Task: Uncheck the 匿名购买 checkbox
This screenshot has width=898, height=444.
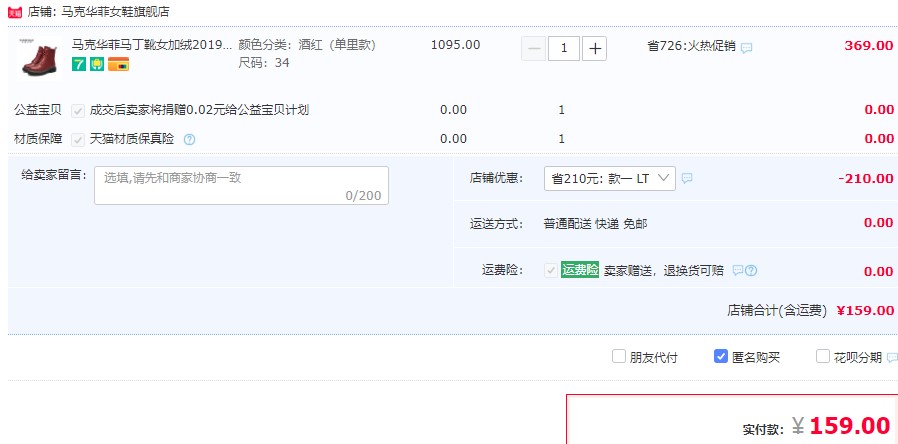Action: 720,356
